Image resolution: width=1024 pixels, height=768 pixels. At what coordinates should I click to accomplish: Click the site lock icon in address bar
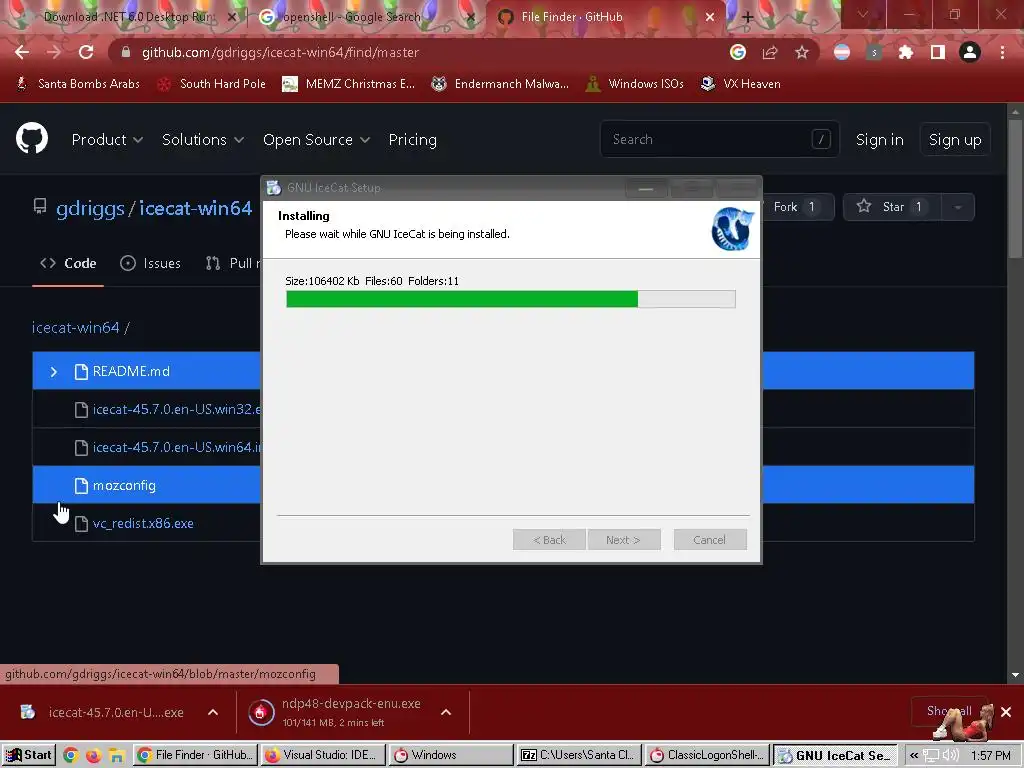[x=126, y=52]
